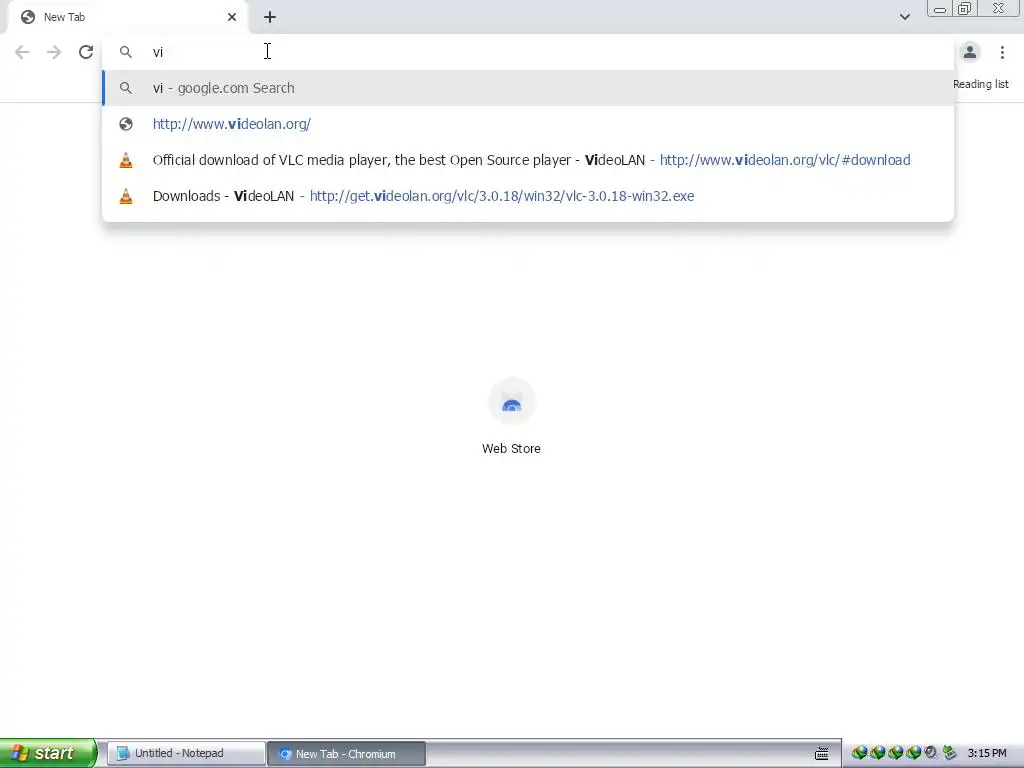Open the Windows Start menu
Screen dimensions: 1024x768
click(48, 753)
